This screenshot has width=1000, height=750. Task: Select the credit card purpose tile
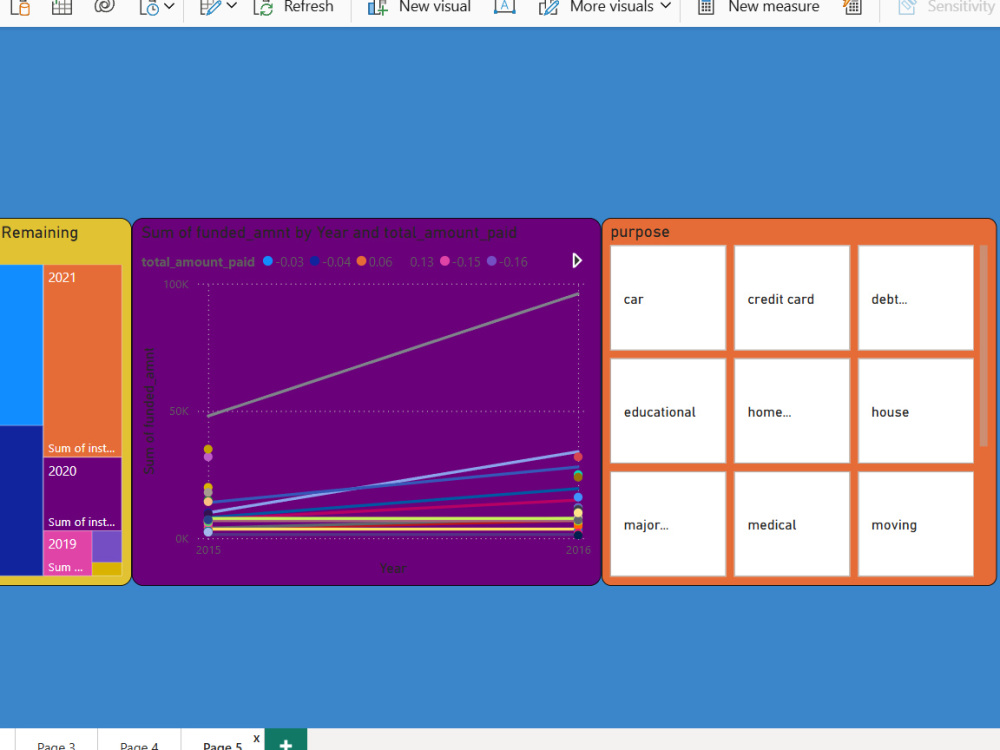pos(791,298)
